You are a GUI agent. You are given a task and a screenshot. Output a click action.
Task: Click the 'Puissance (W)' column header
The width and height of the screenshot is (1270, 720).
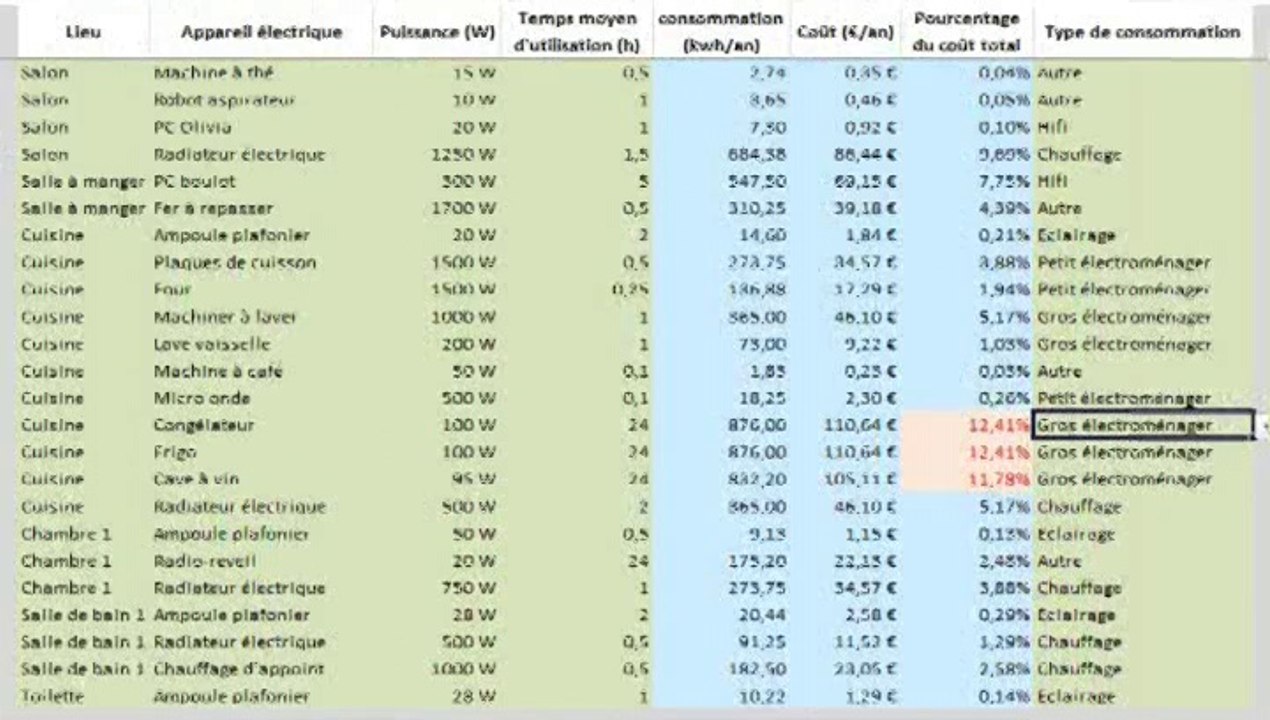tap(438, 32)
